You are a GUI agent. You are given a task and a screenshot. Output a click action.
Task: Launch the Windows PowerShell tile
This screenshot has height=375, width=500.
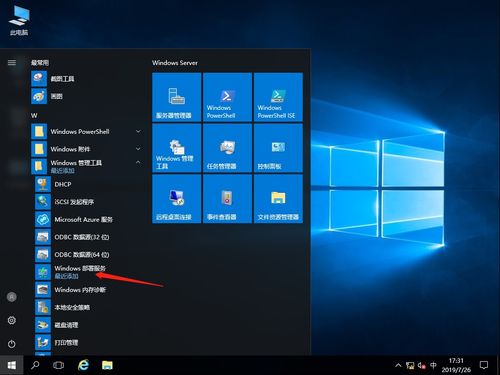[227, 97]
